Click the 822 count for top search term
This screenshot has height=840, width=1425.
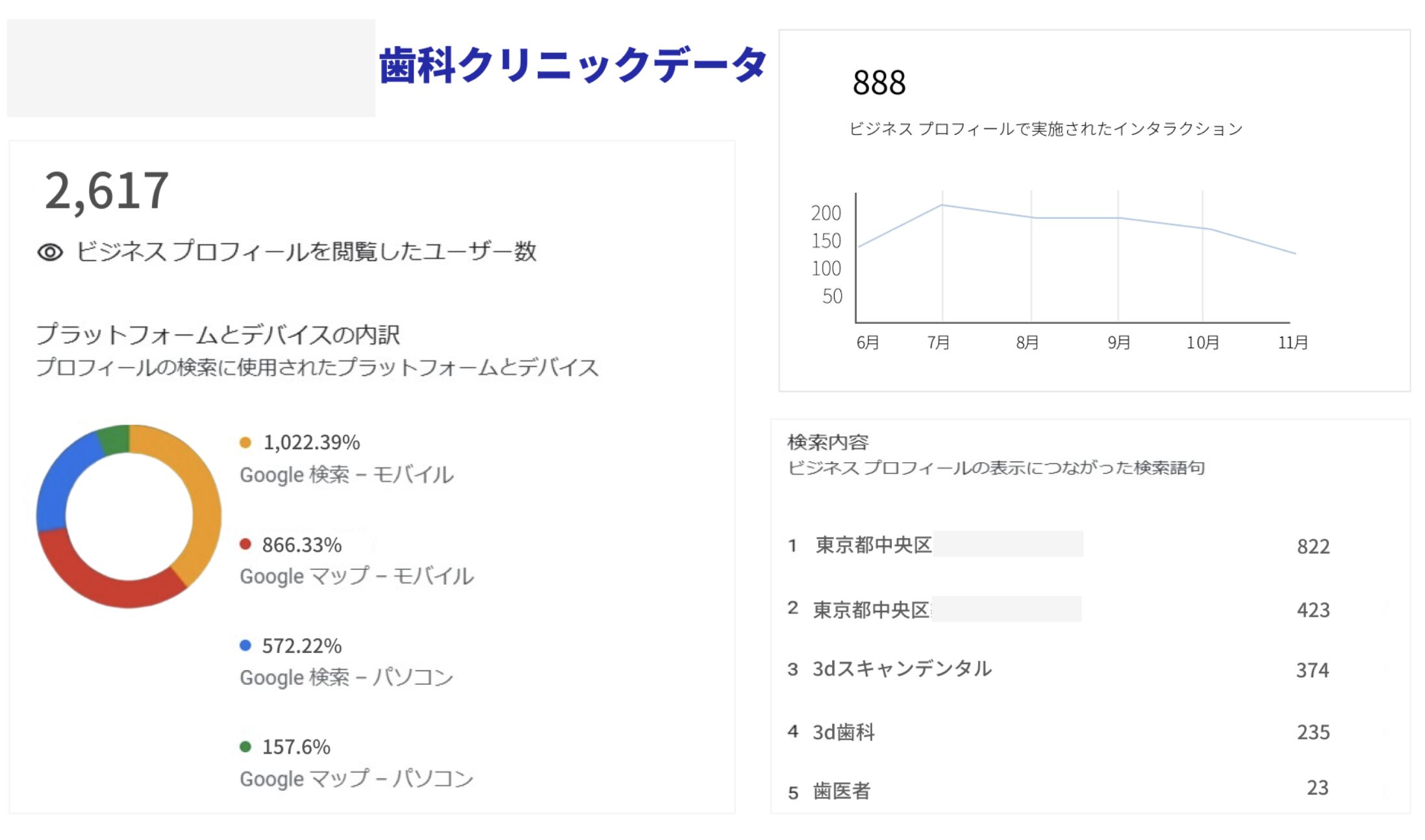pos(1313,547)
